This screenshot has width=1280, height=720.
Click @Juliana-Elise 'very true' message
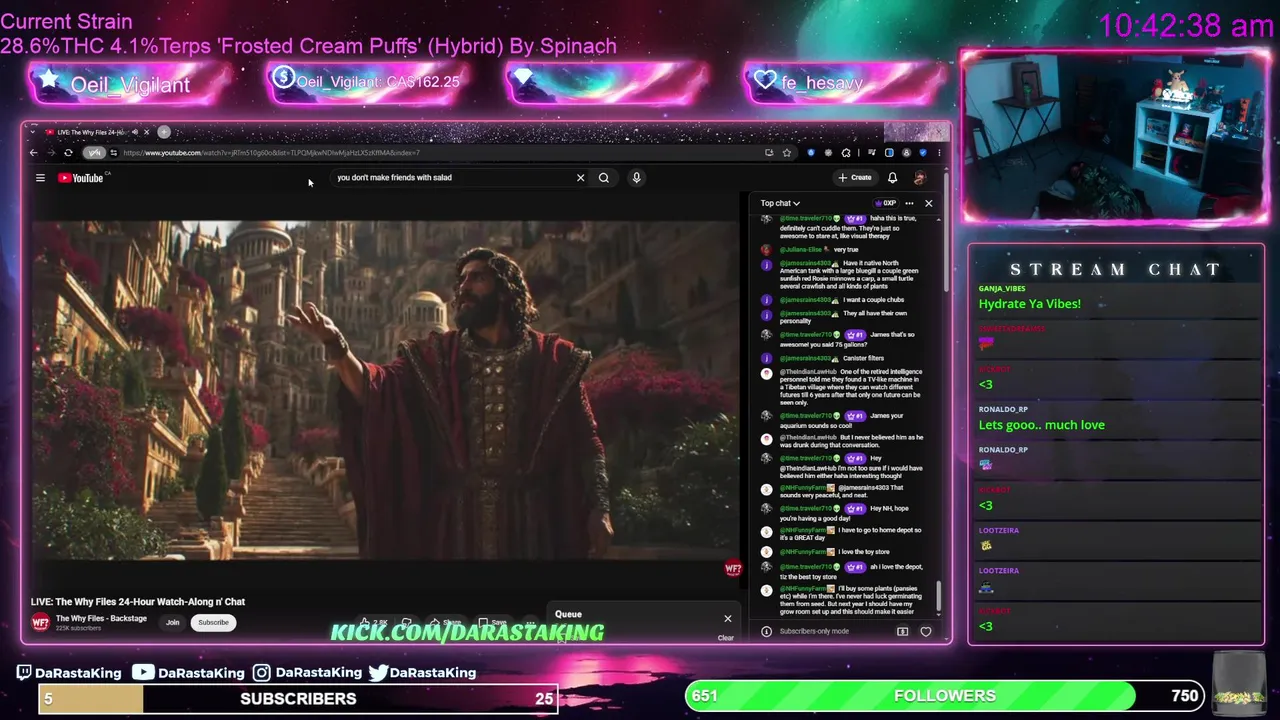(818, 250)
